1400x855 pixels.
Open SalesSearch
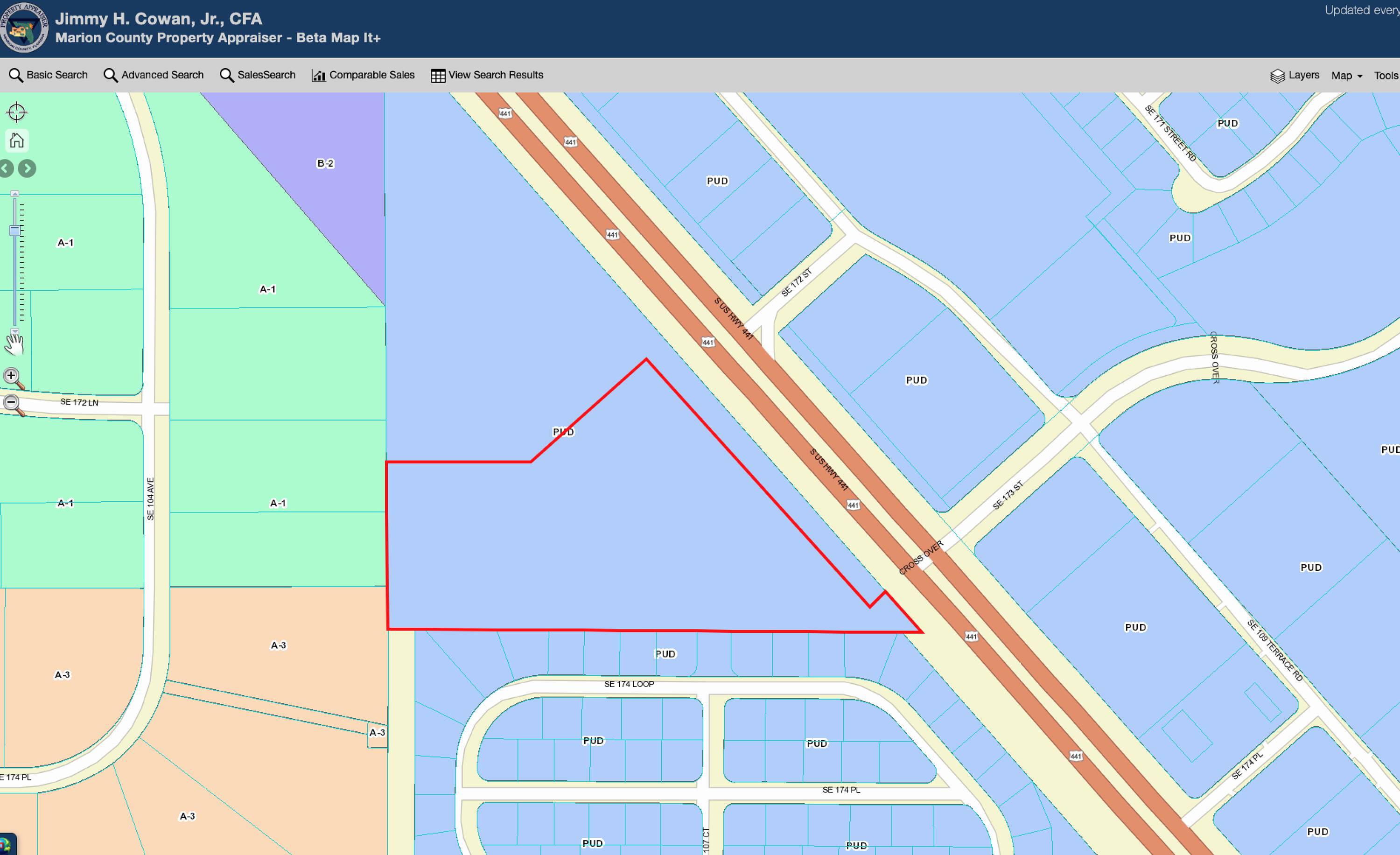pyautogui.click(x=258, y=75)
